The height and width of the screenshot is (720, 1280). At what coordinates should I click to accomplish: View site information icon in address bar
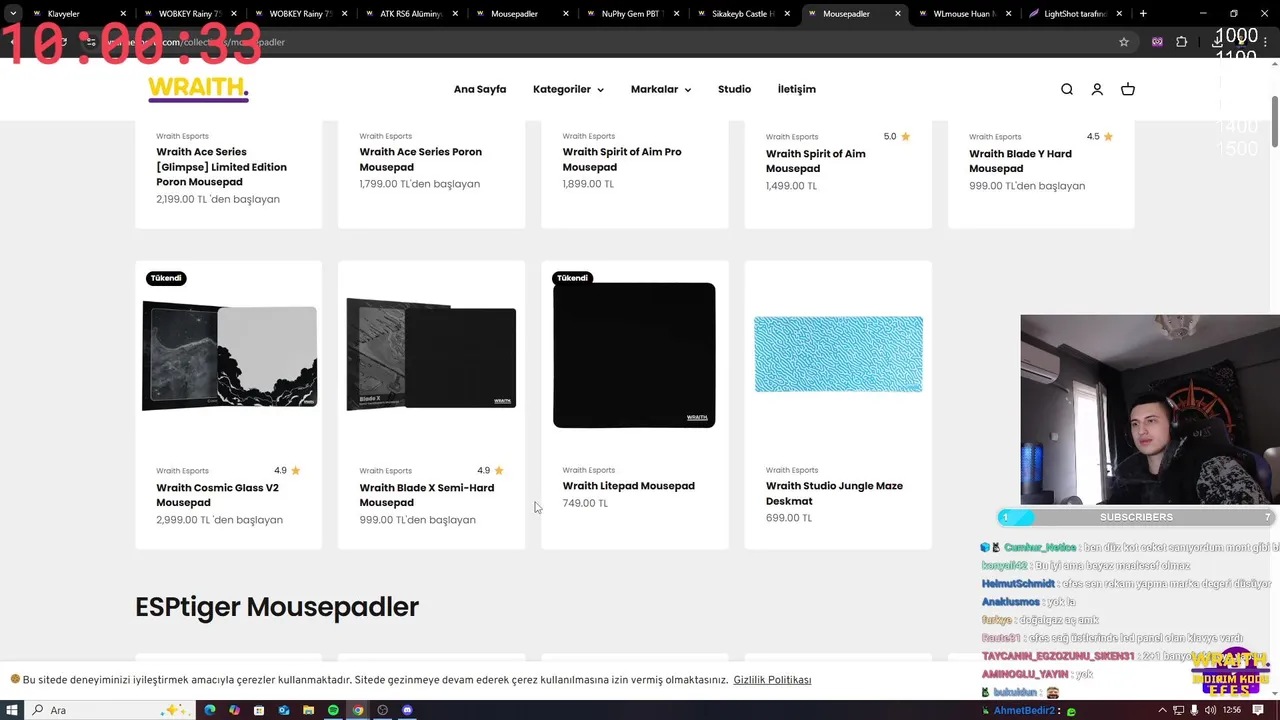point(90,42)
